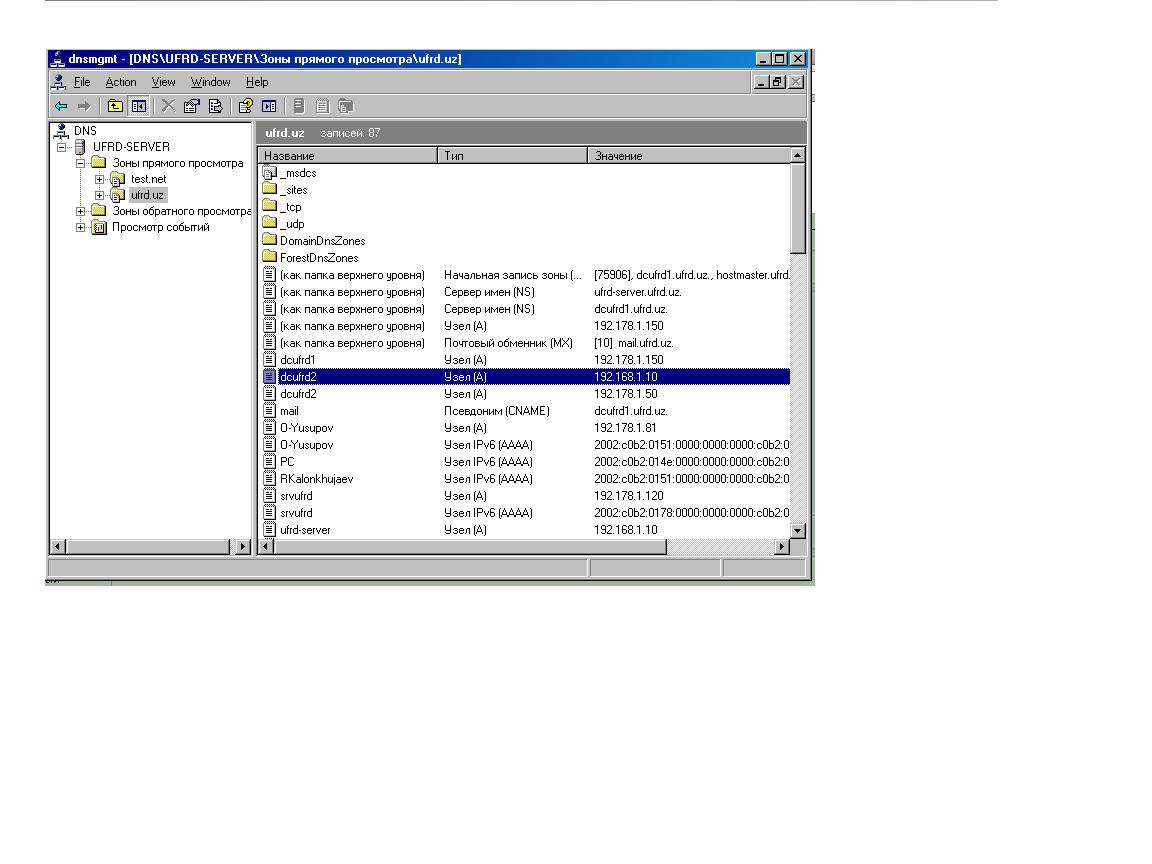1152x864 pixels.
Task: Click the record icon of the RKalonkhujaev row
Action: coord(270,479)
